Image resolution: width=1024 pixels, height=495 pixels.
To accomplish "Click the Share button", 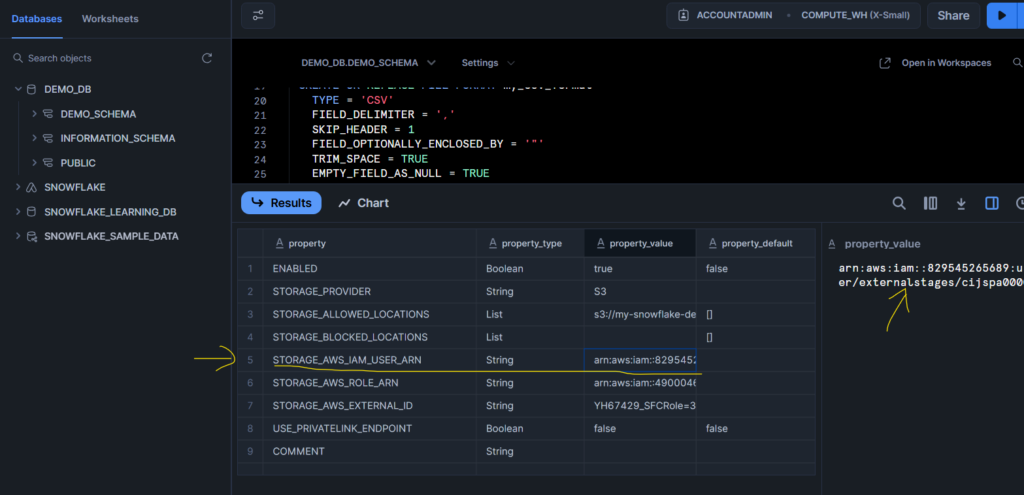I will click(953, 16).
